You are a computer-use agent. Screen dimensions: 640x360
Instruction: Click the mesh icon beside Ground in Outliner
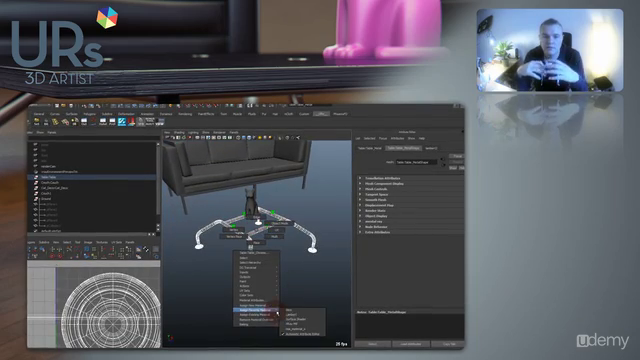click(x=36, y=199)
